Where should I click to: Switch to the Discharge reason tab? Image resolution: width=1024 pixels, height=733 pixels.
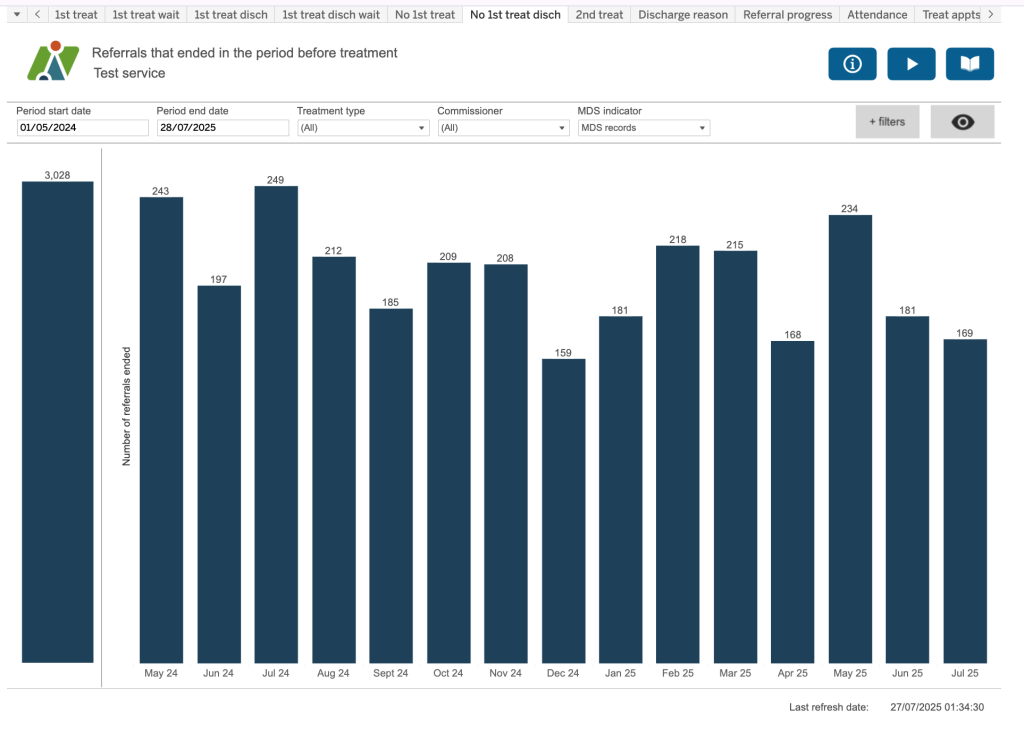[682, 15]
